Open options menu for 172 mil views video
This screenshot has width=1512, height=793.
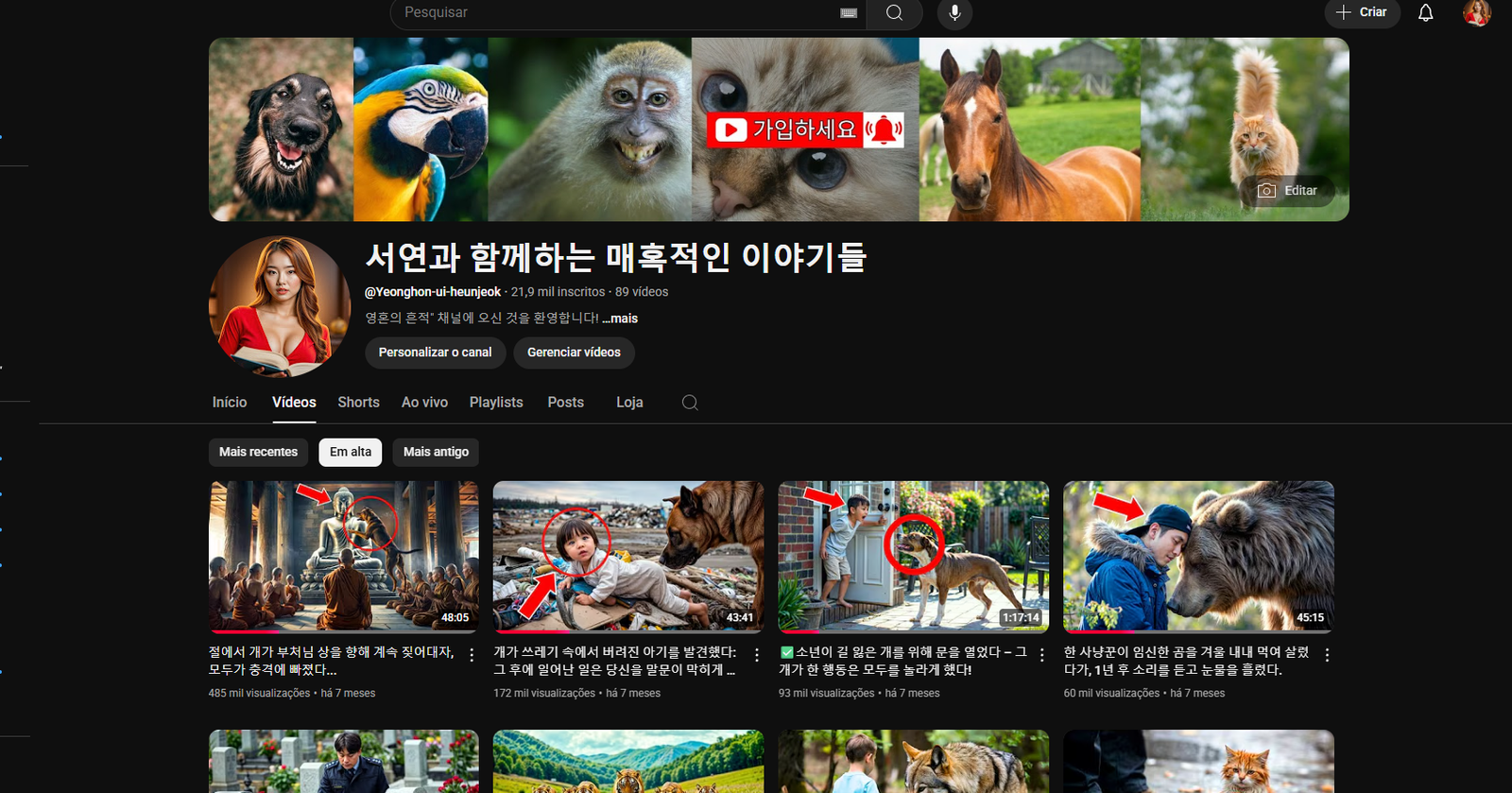(757, 655)
